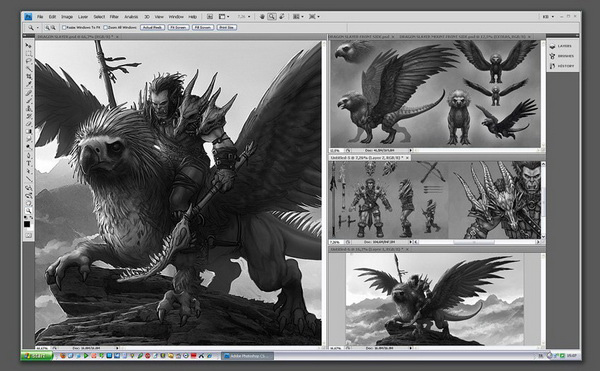Click the zoom percentage field of DRAGON SLAYER.psd
Screen dimensions: 600x371
click(x=43, y=348)
